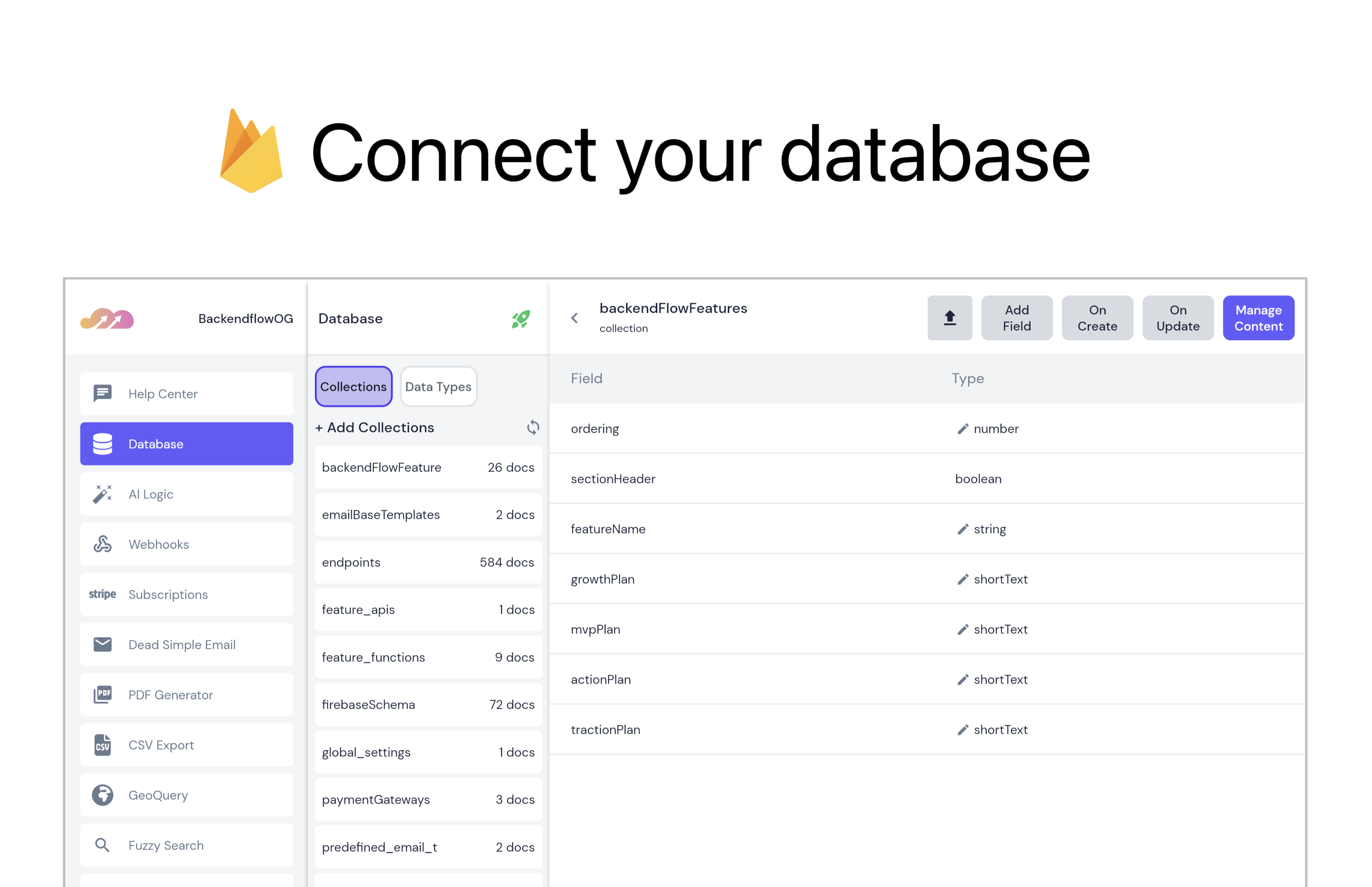Click the Database stack icon
The image size is (1372, 887).
[102, 443]
